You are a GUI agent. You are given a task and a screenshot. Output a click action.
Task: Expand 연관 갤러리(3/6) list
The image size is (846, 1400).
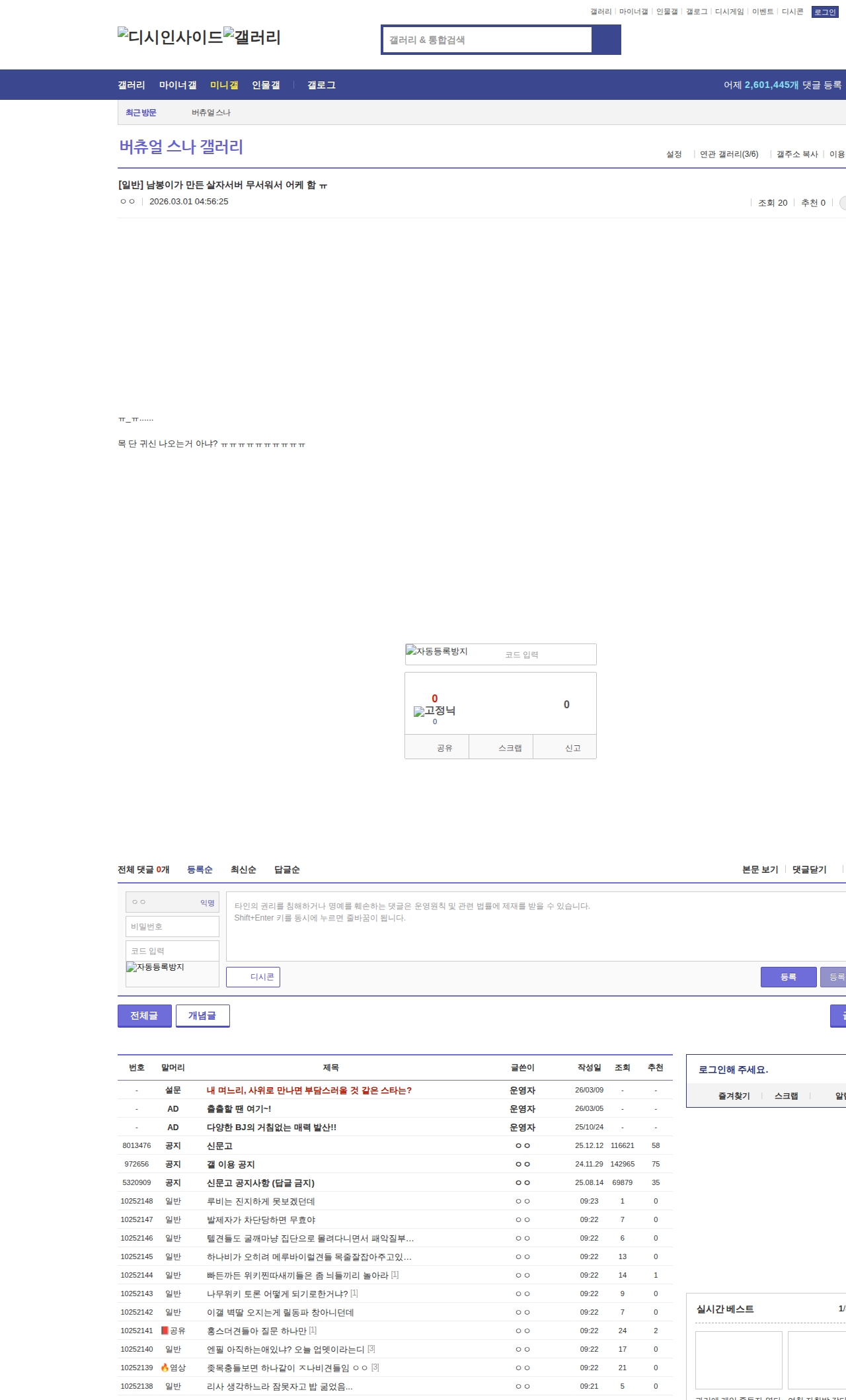pyautogui.click(x=729, y=154)
